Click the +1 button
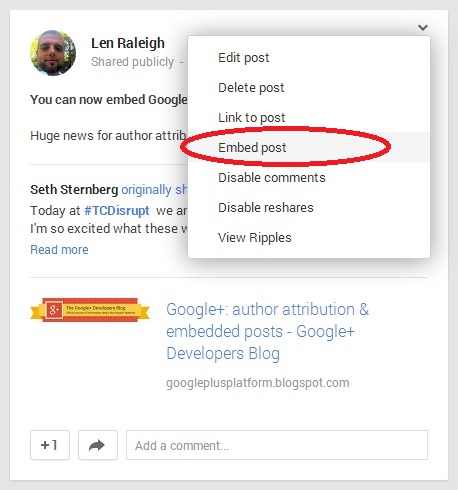Viewport: 458px width, 490px height. pyautogui.click(x=50, y=445)
